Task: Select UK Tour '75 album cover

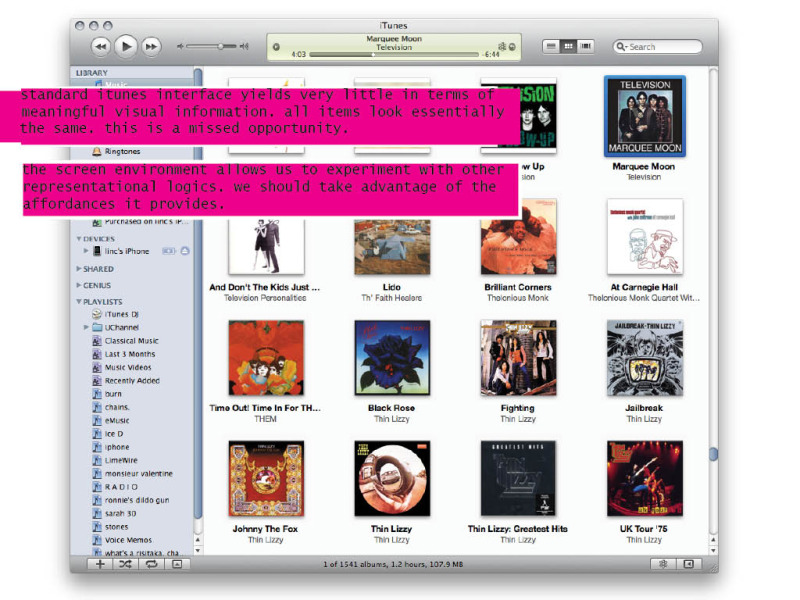Action: click(645, 479)
